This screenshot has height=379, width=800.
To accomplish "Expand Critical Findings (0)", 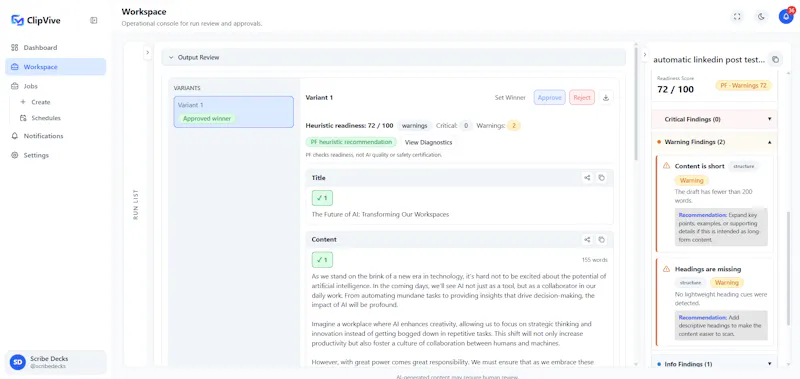I will pyautogui.click(x=714, y=119).
